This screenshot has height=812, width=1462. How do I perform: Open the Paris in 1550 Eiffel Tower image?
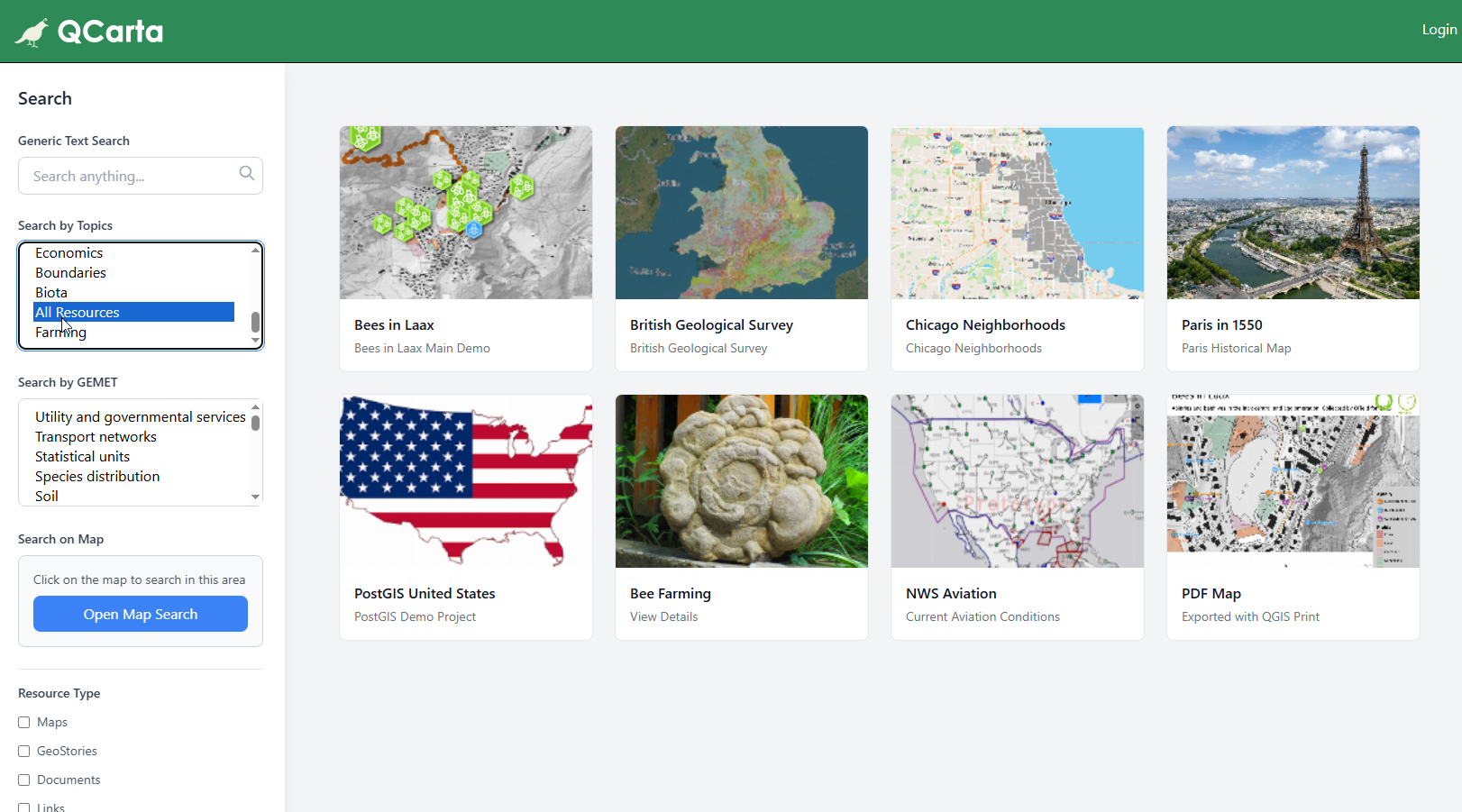pyautogui.click(x=1293, y=213)
